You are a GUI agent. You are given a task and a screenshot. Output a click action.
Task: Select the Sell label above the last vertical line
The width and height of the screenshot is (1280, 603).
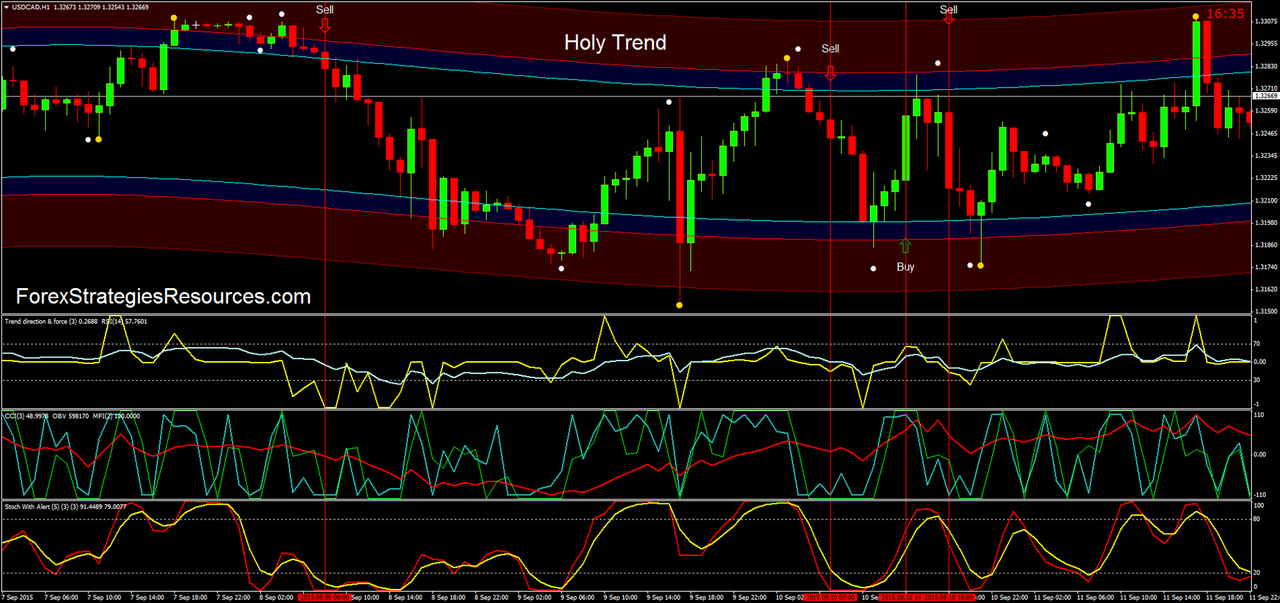click(948, 10)
